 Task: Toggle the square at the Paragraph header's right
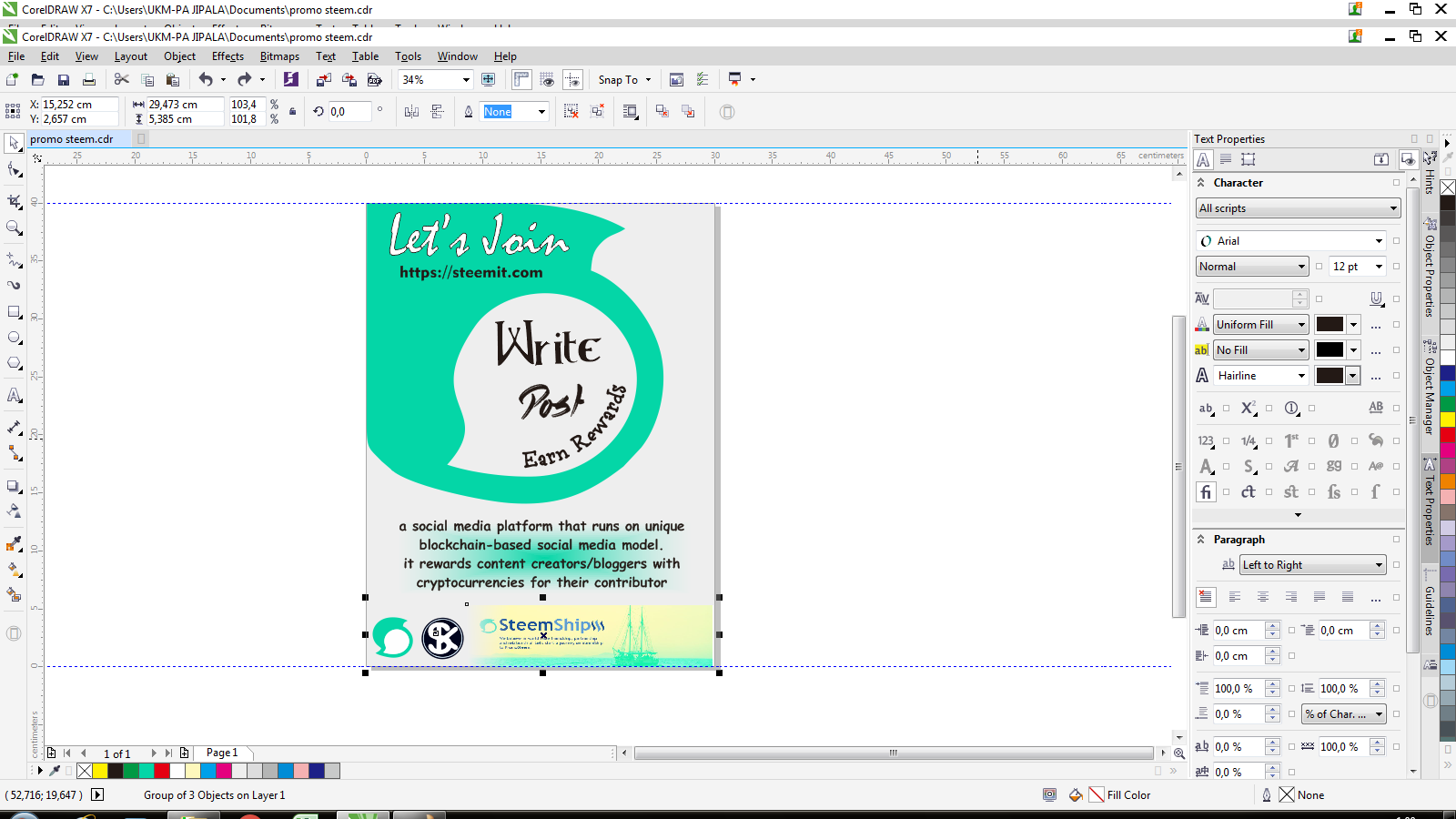(x=1396, y=540)
